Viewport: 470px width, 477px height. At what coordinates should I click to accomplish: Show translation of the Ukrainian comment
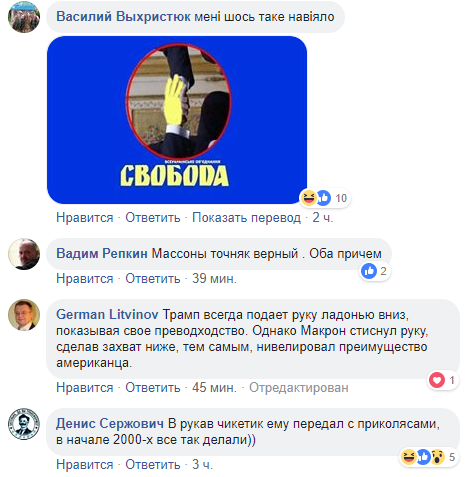coord(246,218)
